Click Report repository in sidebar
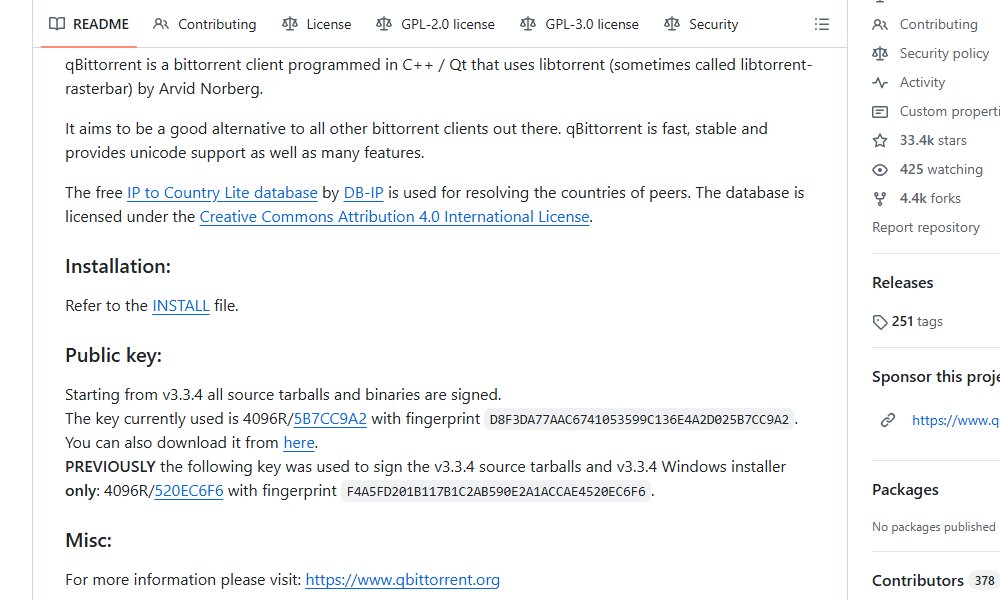The width and height of the screenshot is (1000, 600). tap(926, 228)
